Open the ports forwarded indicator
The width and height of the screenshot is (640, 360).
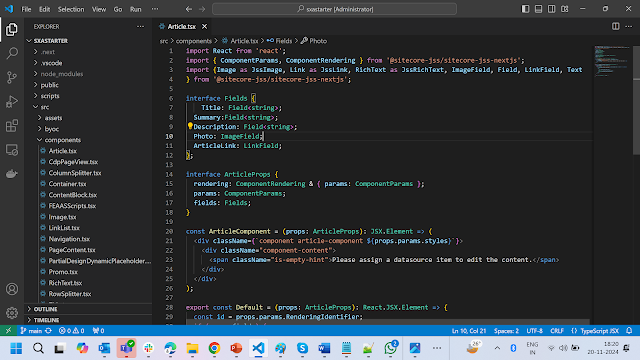(x=98, y=331)
